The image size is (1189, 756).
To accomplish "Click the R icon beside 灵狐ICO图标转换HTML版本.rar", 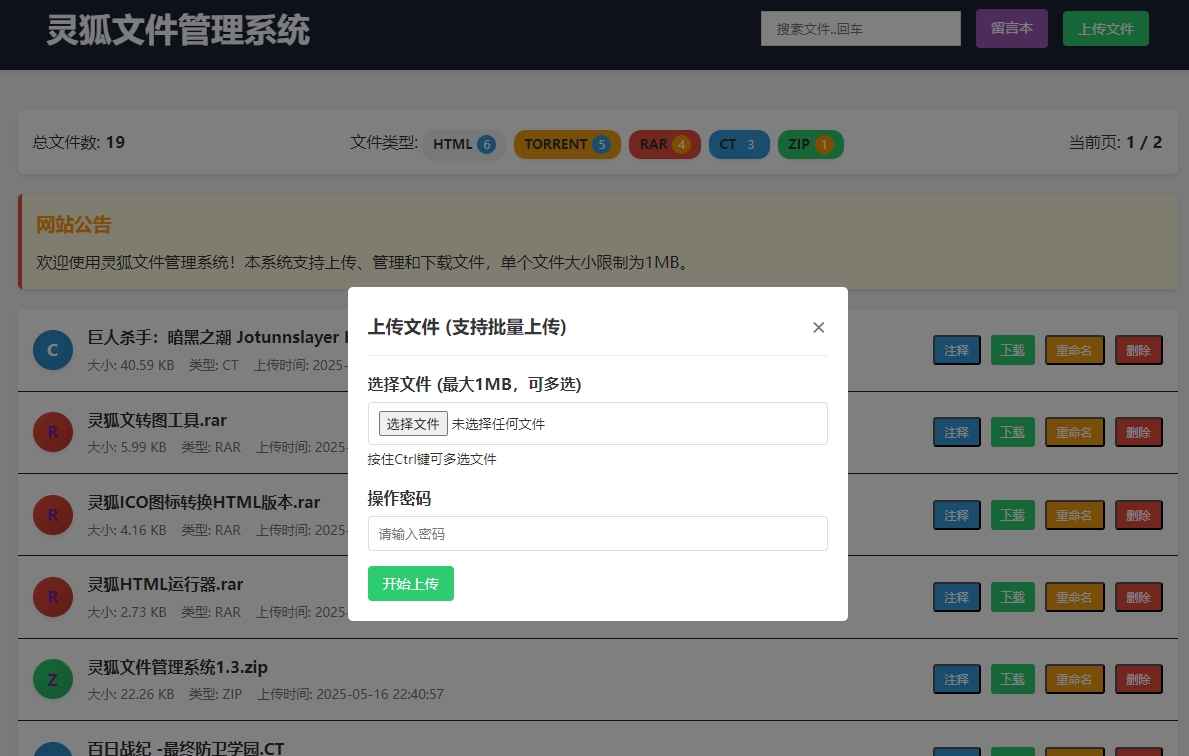I will tap(53, 515).
